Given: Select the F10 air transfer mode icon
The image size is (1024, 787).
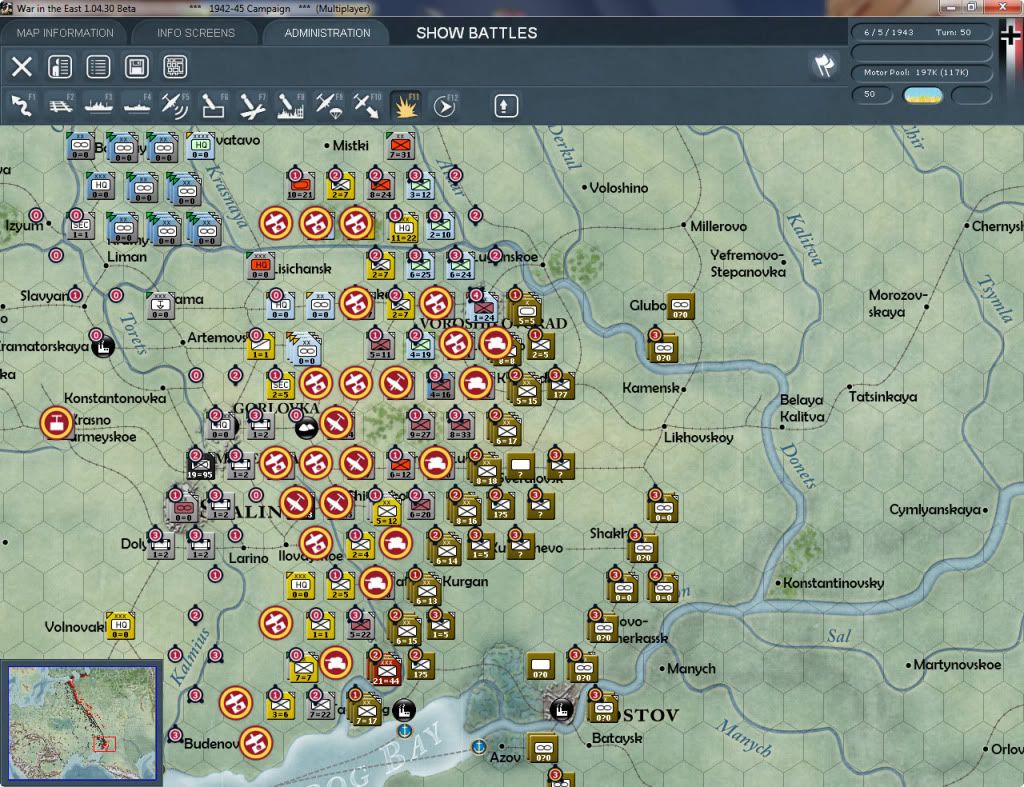Looking at the screenshot, I should click(367, 106).
